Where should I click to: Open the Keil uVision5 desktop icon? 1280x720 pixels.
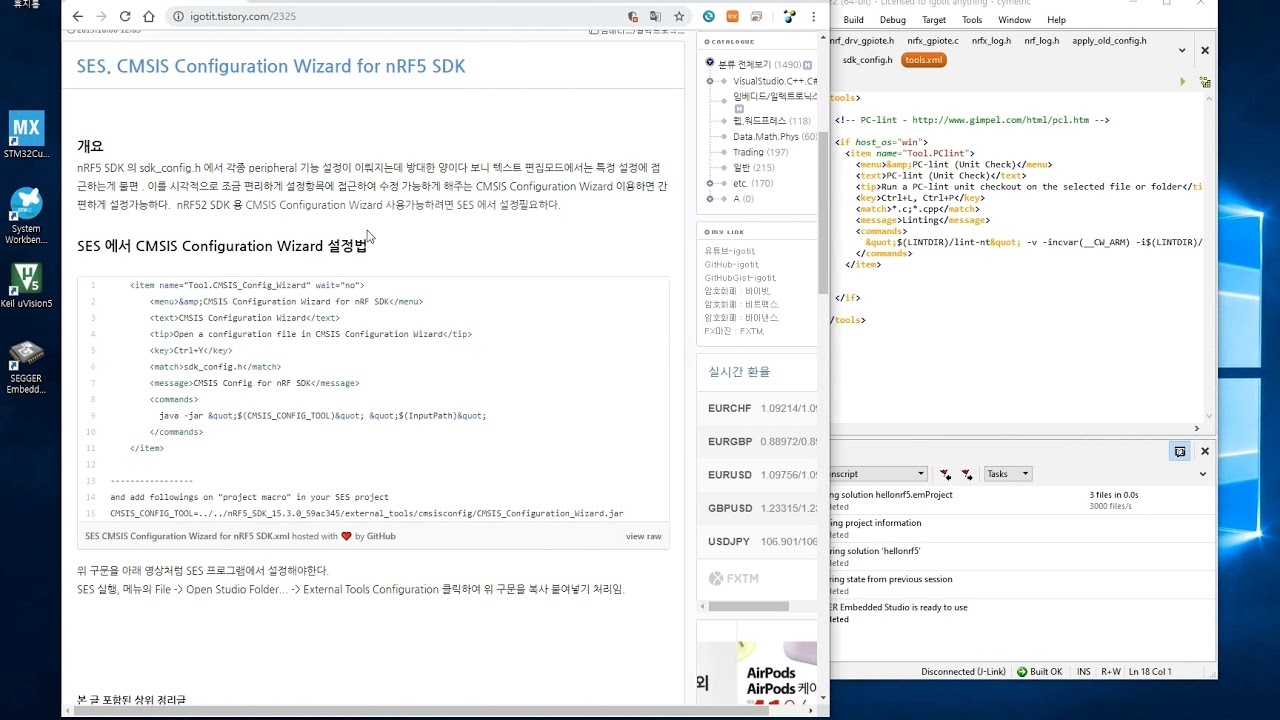(25, 286)
